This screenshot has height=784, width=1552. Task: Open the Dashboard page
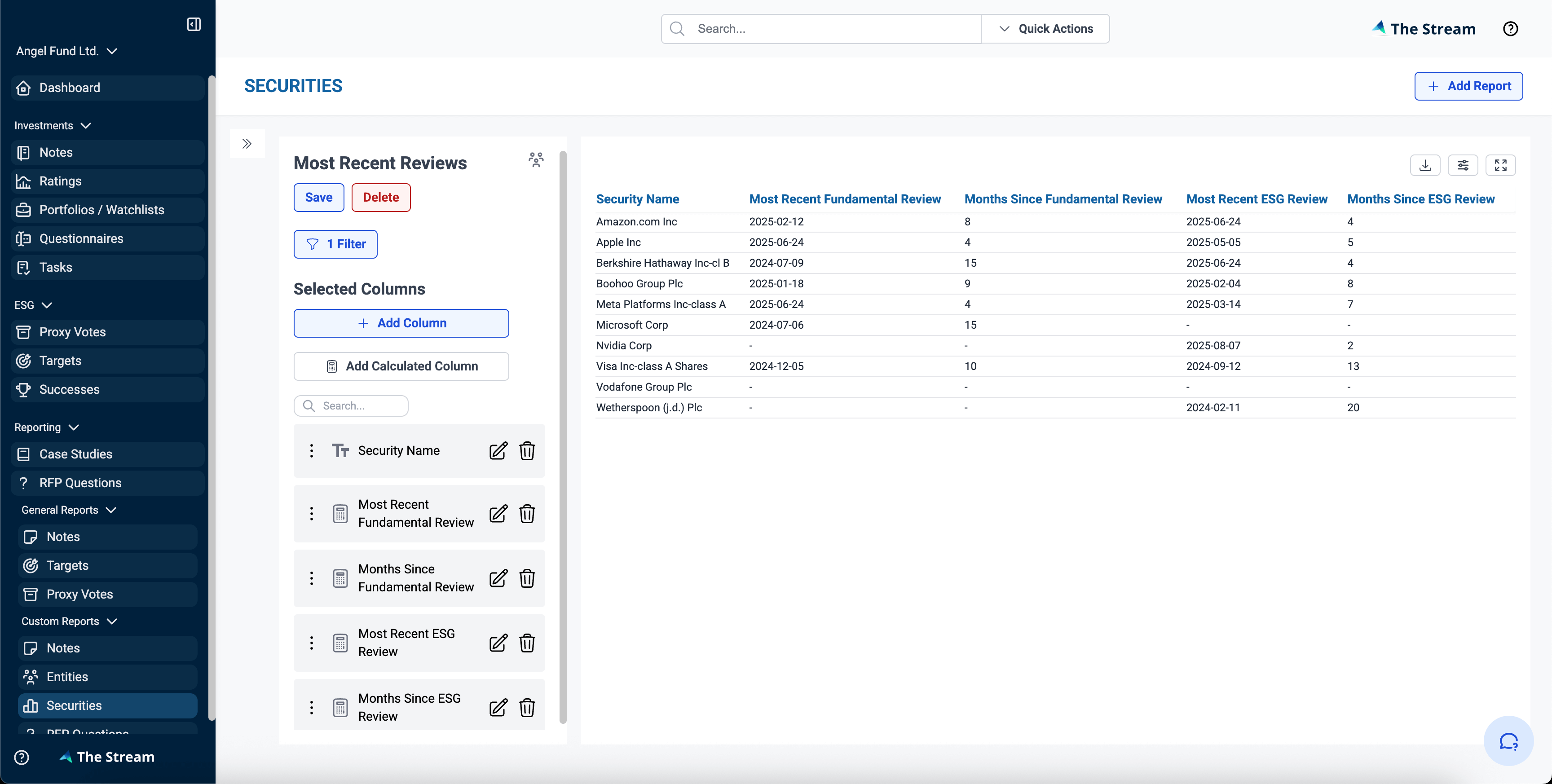69,88
